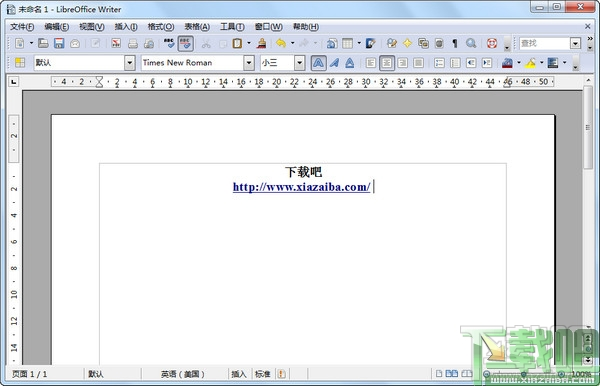The width and height of the screenshot is (600, 386).
Task: Toggle Nonprinting Characters pilcrow
Action: click(x=455, y=43)
